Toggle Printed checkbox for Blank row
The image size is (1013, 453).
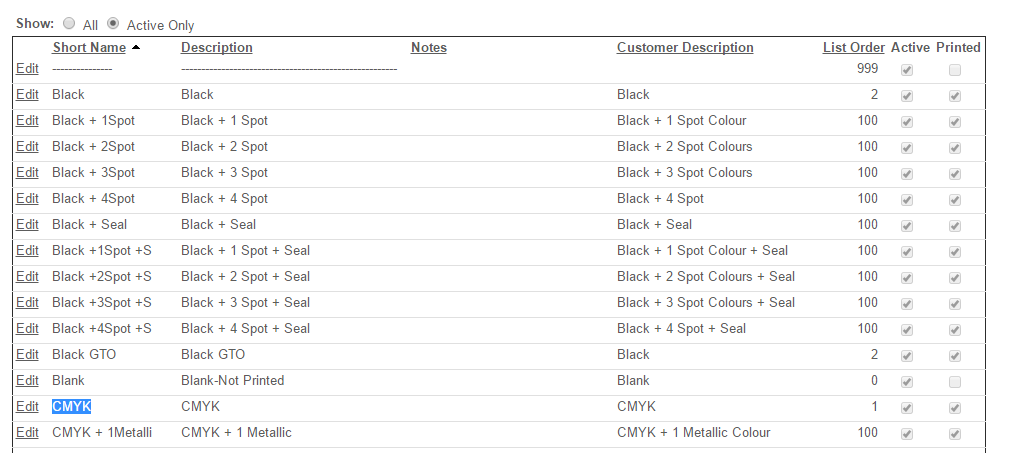pyautogui.click(x=955, y=381)
